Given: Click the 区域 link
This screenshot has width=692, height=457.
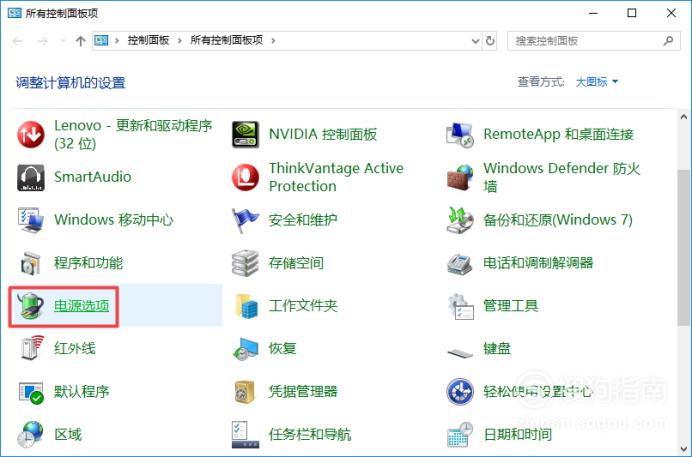Looking at the screenshot, I should (x=68, y=435).
